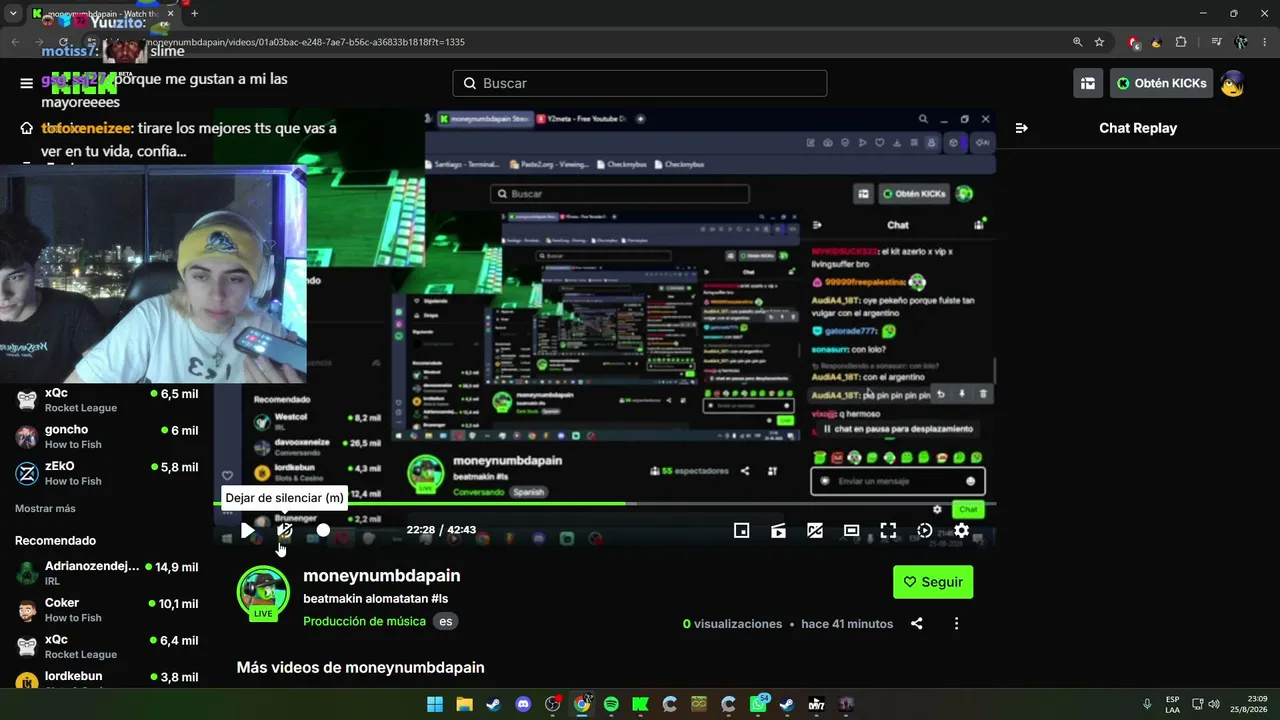Click the 'es' language tag
Viewport: 1280px width, 720px height.
pyautogui.click(x=446, y=621)
